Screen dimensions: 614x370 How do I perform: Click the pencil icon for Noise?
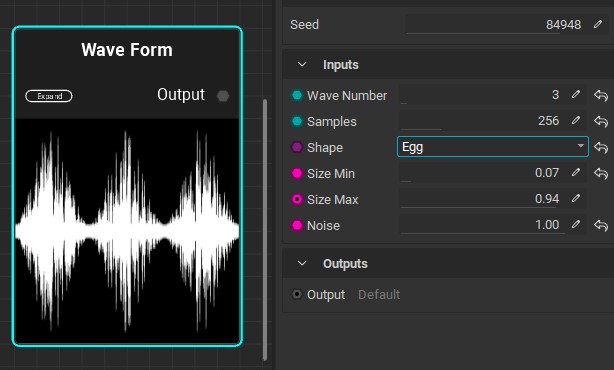[x=575, y=224]
